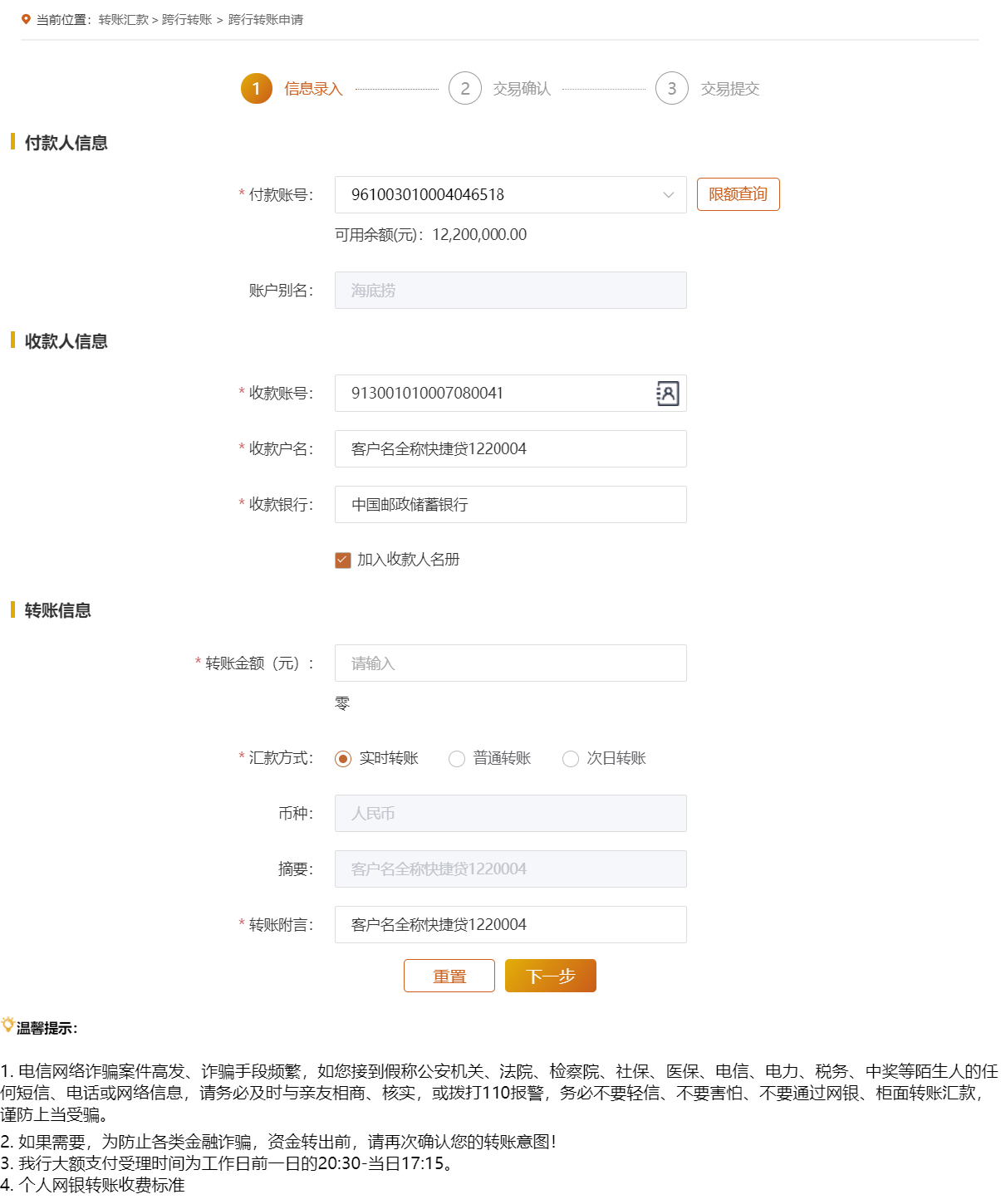1001x1204 pixels.
Task: Click the 限额查询 button
Action: (x=737, y=194)
